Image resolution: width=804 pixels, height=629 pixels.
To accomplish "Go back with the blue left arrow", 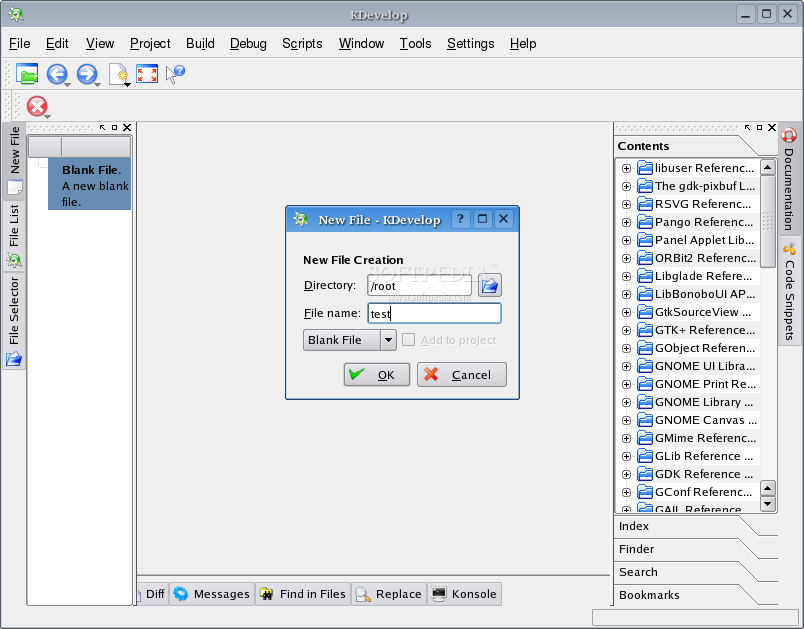I will [x=56, y=74].
